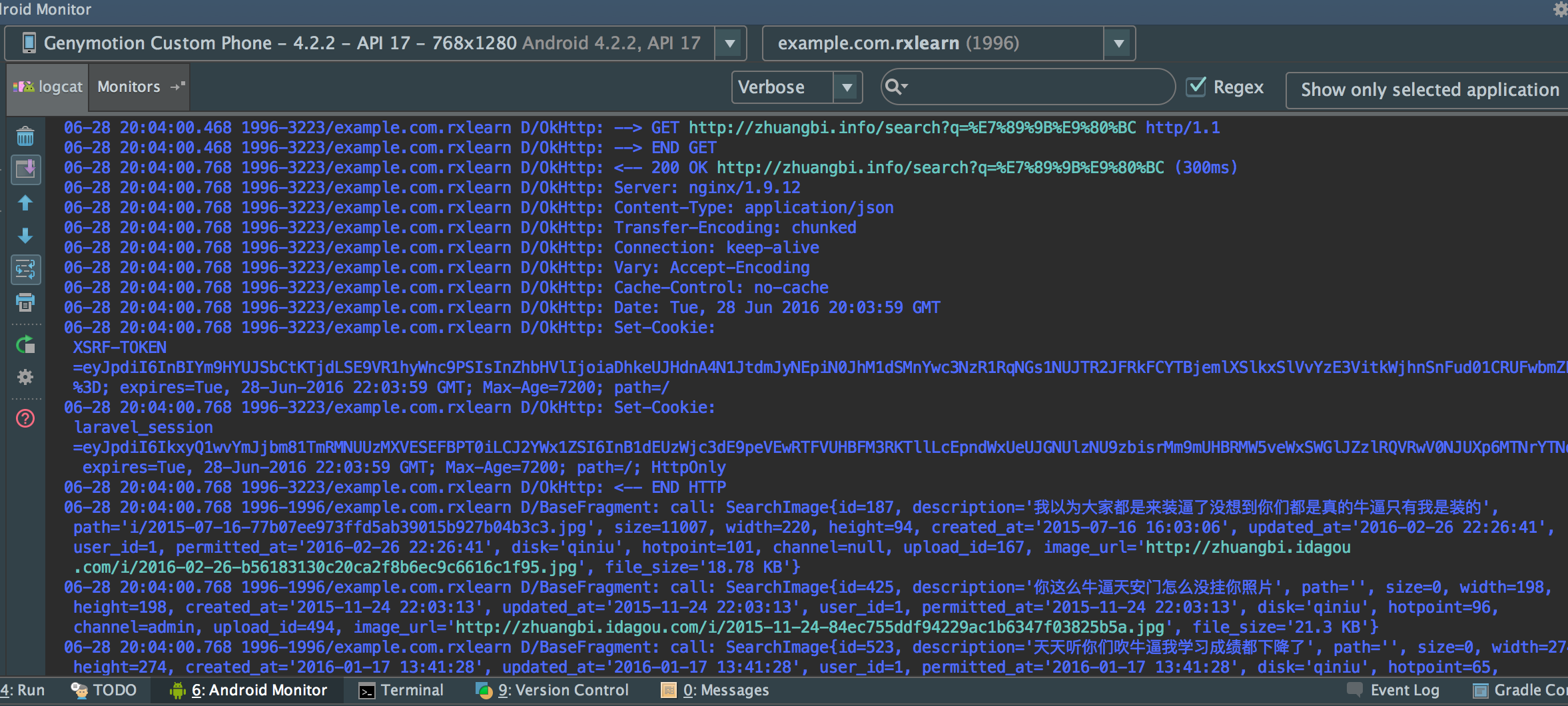Click the down arrow in the logcat sidebar
This screenshot has width=1568, height=706.
(x=25, y=236)
